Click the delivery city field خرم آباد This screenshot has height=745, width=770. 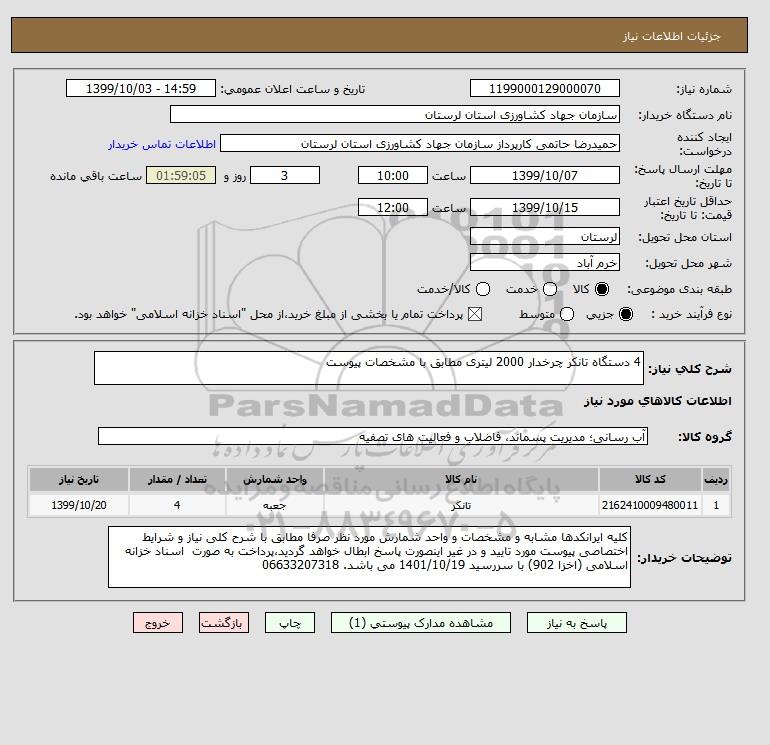545,262
